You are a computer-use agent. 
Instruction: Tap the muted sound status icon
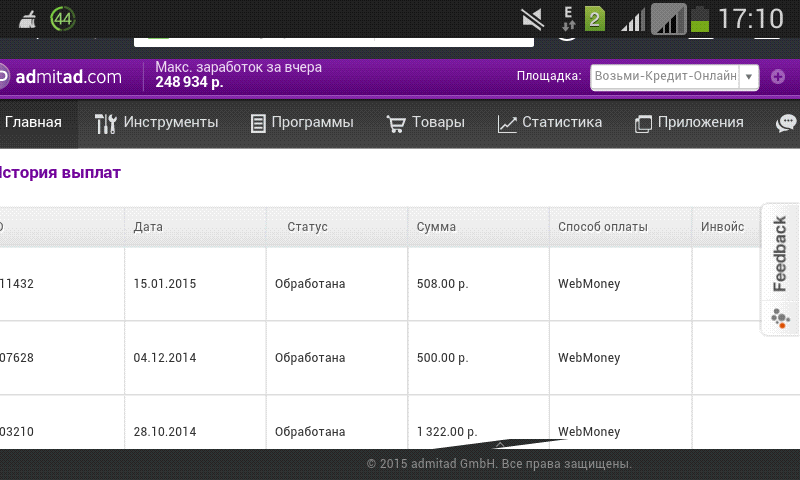(x=533, y=19)
